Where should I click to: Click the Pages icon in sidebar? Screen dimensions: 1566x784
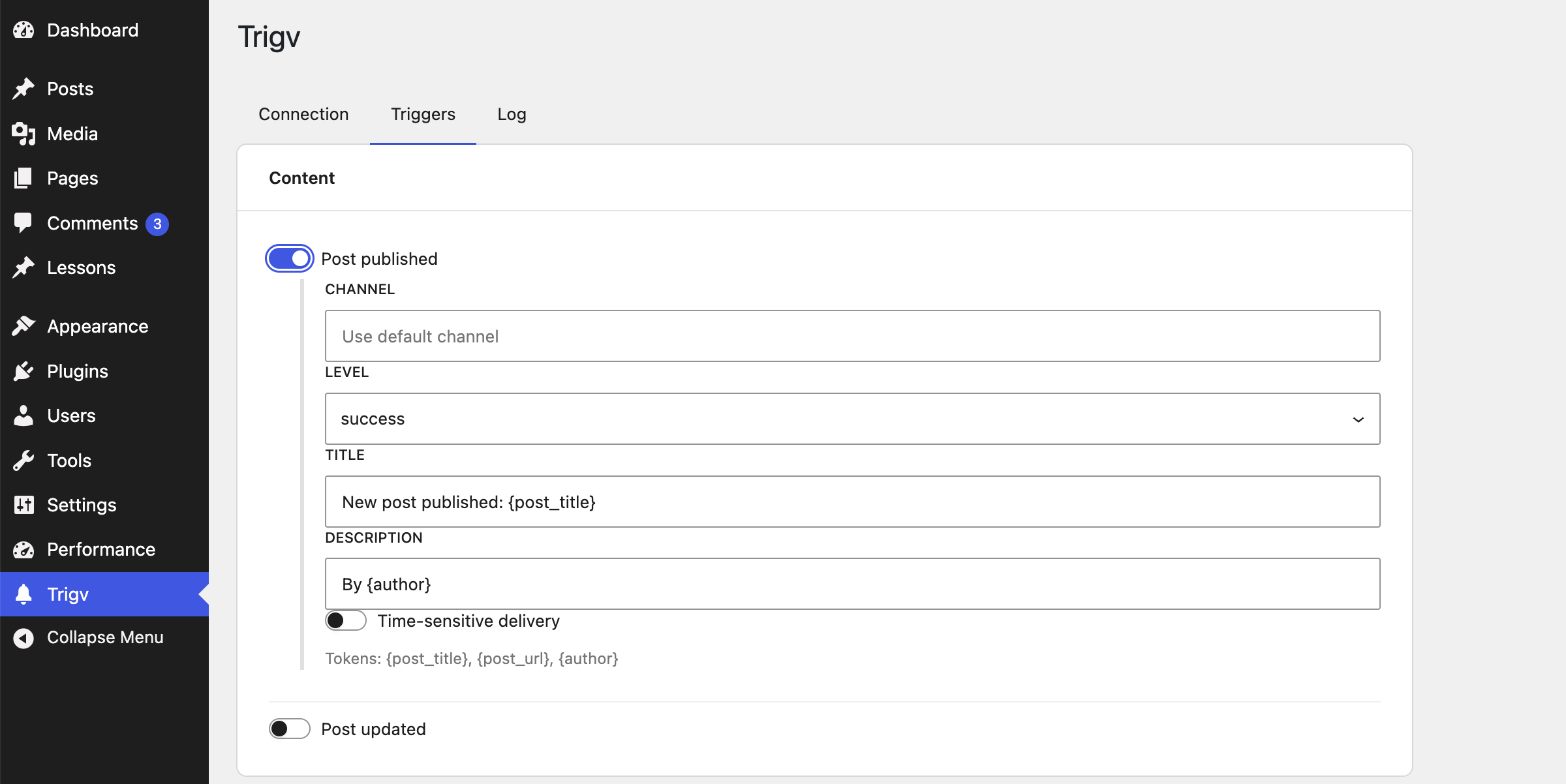(23, 178)
